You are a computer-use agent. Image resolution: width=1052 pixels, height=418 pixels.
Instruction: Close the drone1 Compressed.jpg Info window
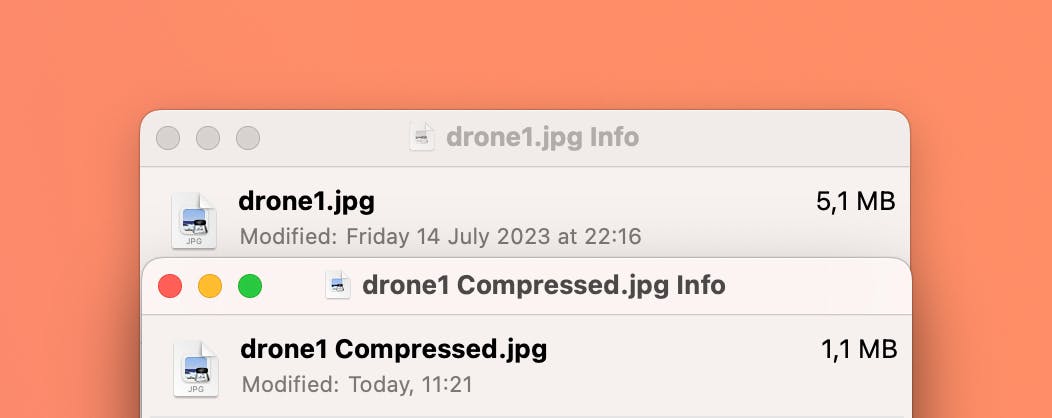coord(170,286)
